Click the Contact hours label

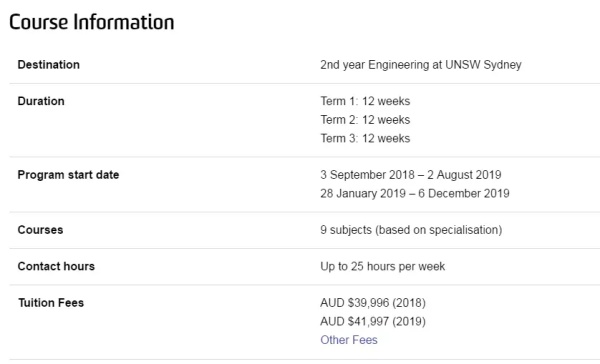coord(56,266)
